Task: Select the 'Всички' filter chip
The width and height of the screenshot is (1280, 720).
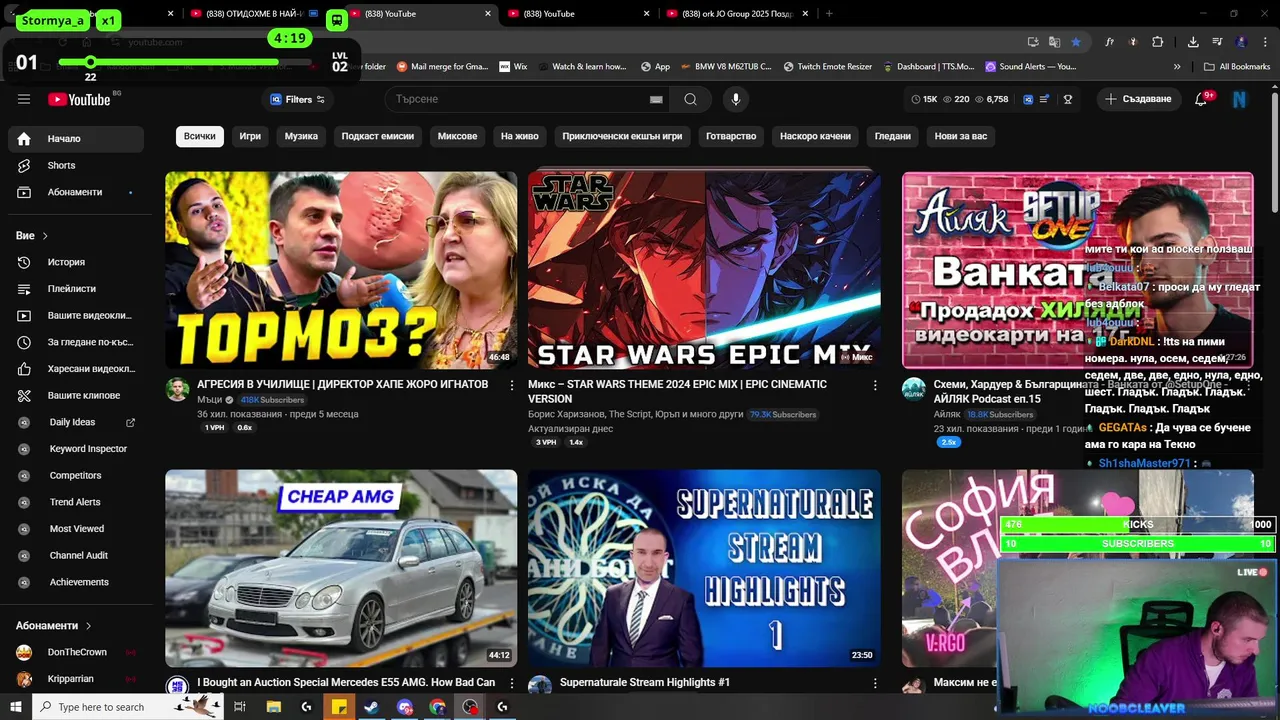Action: 199,136
